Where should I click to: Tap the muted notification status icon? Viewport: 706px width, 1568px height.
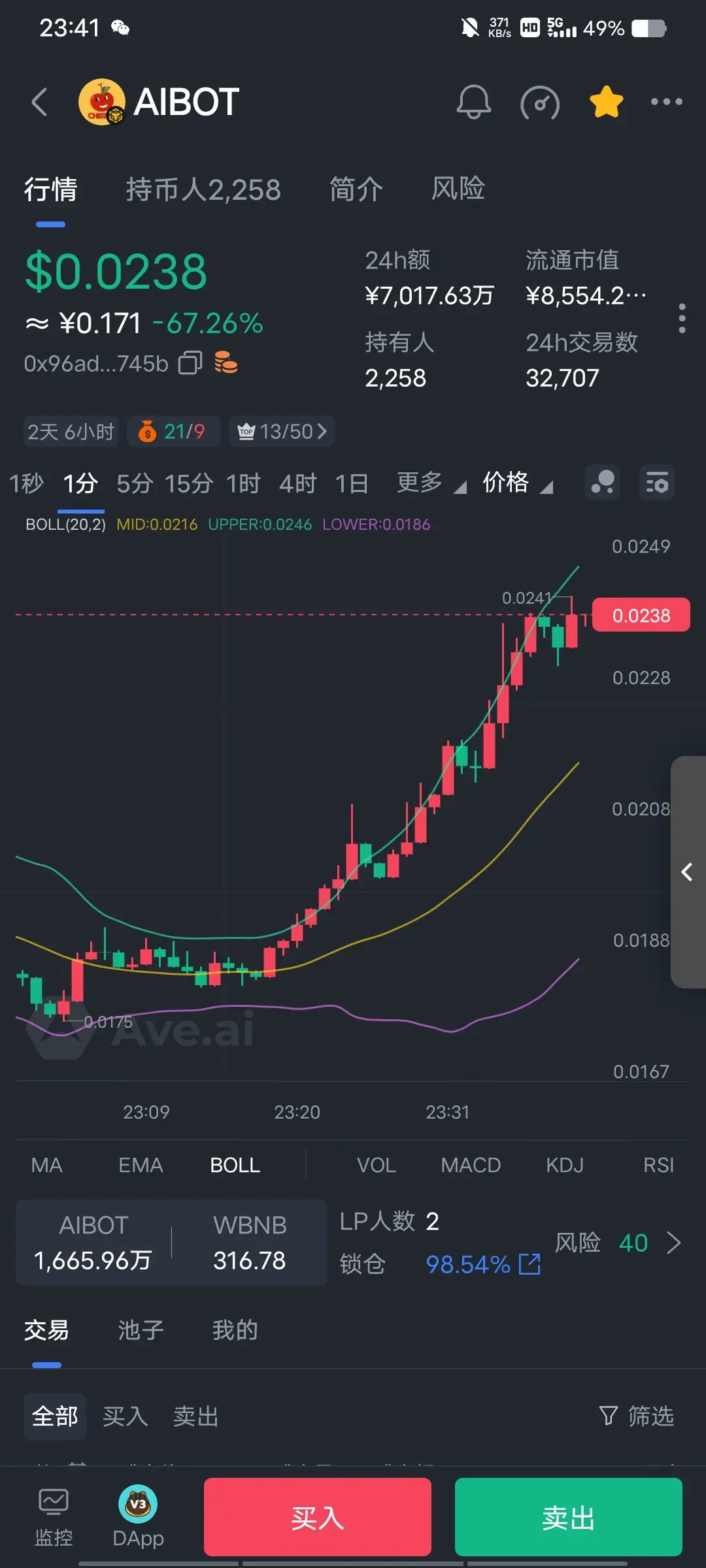coord(469,27)
